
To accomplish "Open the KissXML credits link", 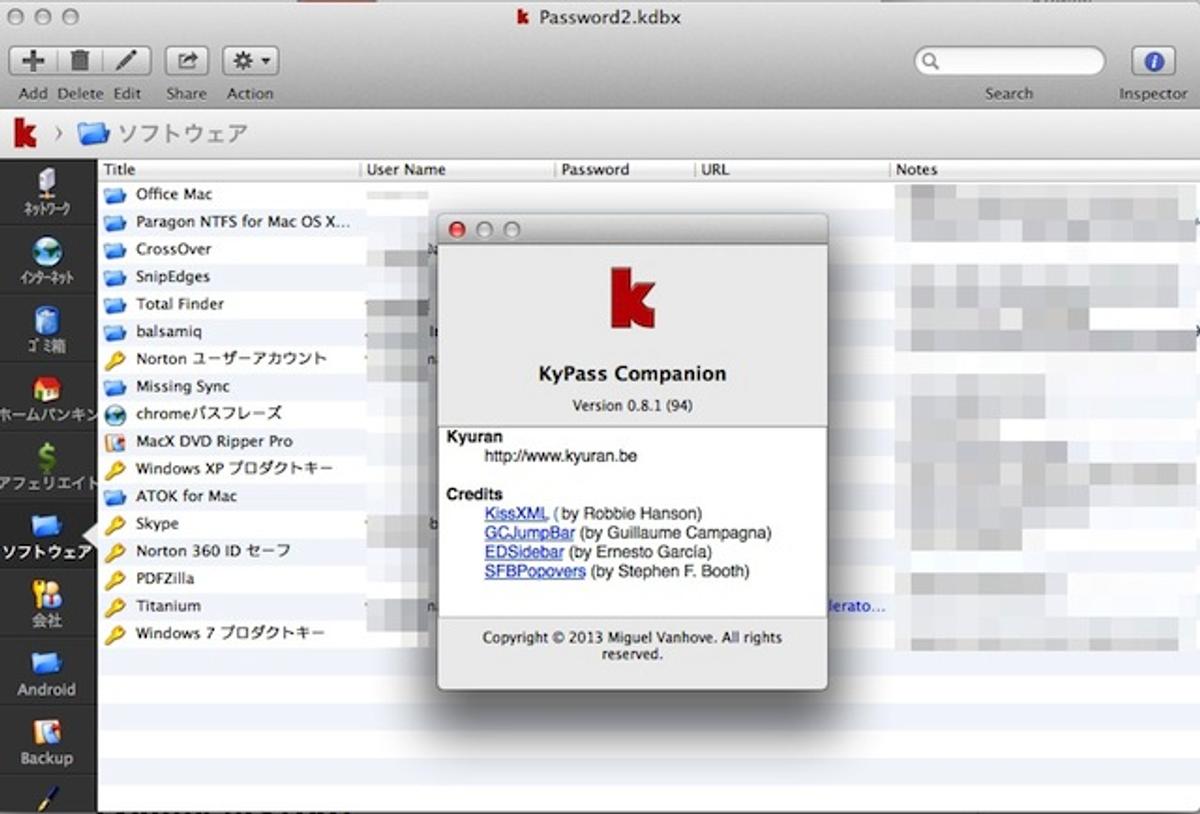I will [516, 513].
